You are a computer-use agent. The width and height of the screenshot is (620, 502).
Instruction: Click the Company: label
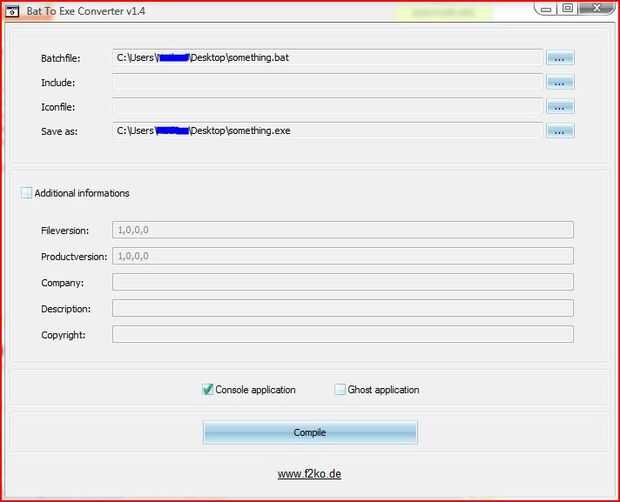pos(62,283)
